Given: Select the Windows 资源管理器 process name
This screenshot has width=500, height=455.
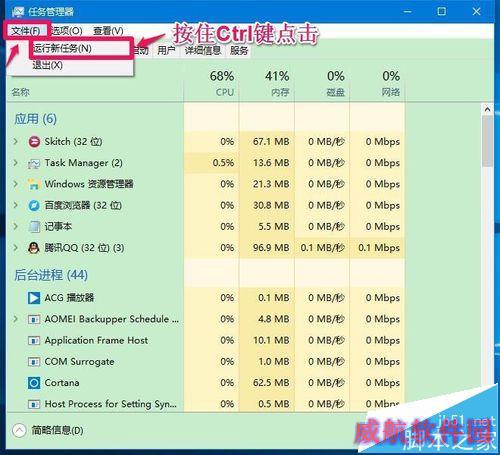Looking at the screenshot, I should click(89, 184).
